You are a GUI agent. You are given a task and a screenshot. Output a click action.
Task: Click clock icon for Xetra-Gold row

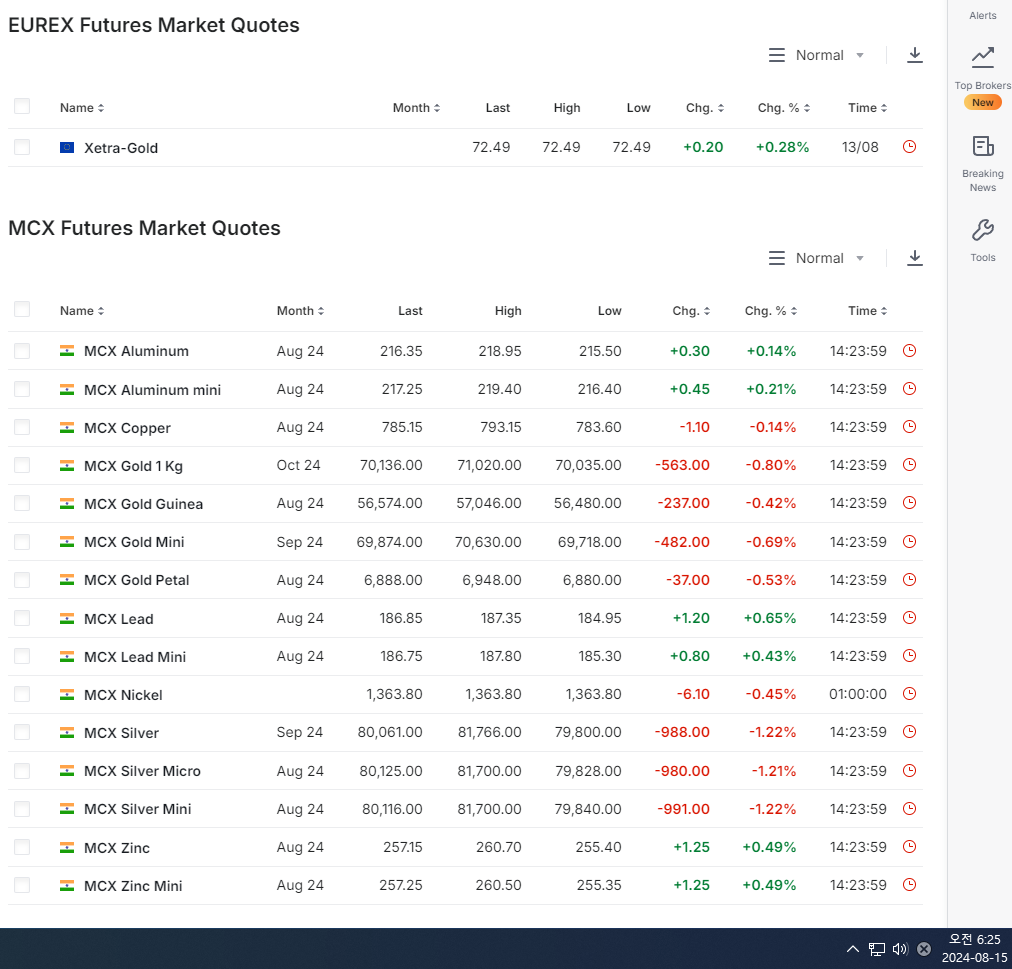pos(909,147)
